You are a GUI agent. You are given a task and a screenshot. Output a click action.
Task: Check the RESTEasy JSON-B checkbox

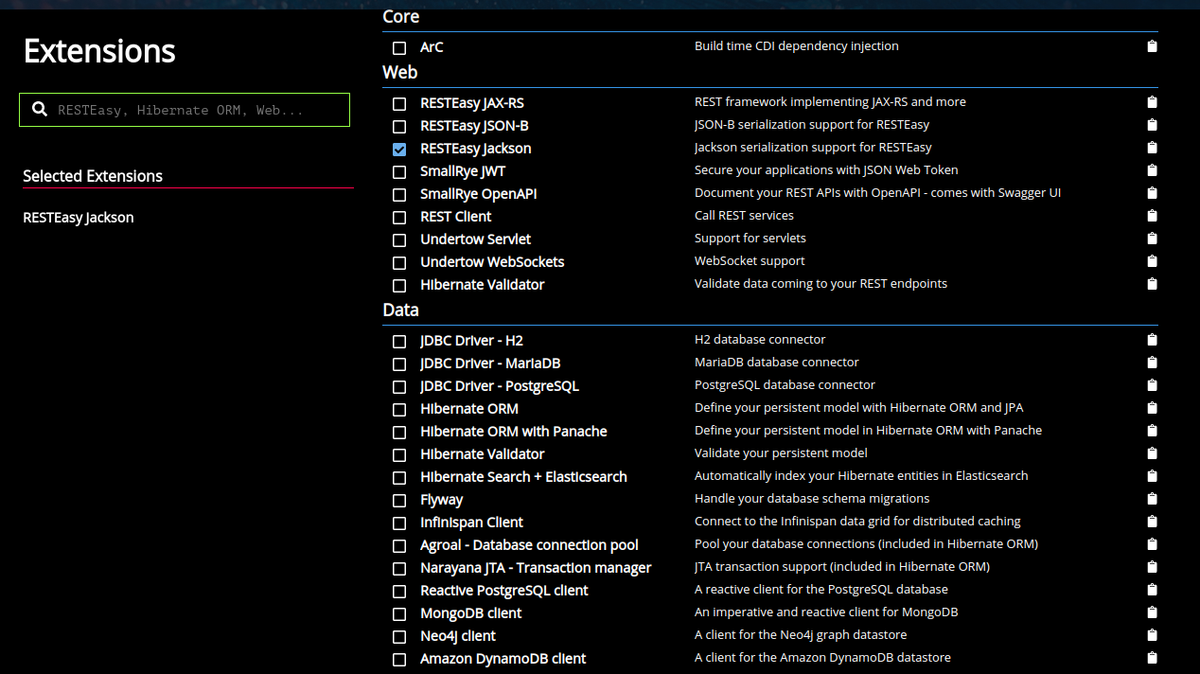point(399,127)
